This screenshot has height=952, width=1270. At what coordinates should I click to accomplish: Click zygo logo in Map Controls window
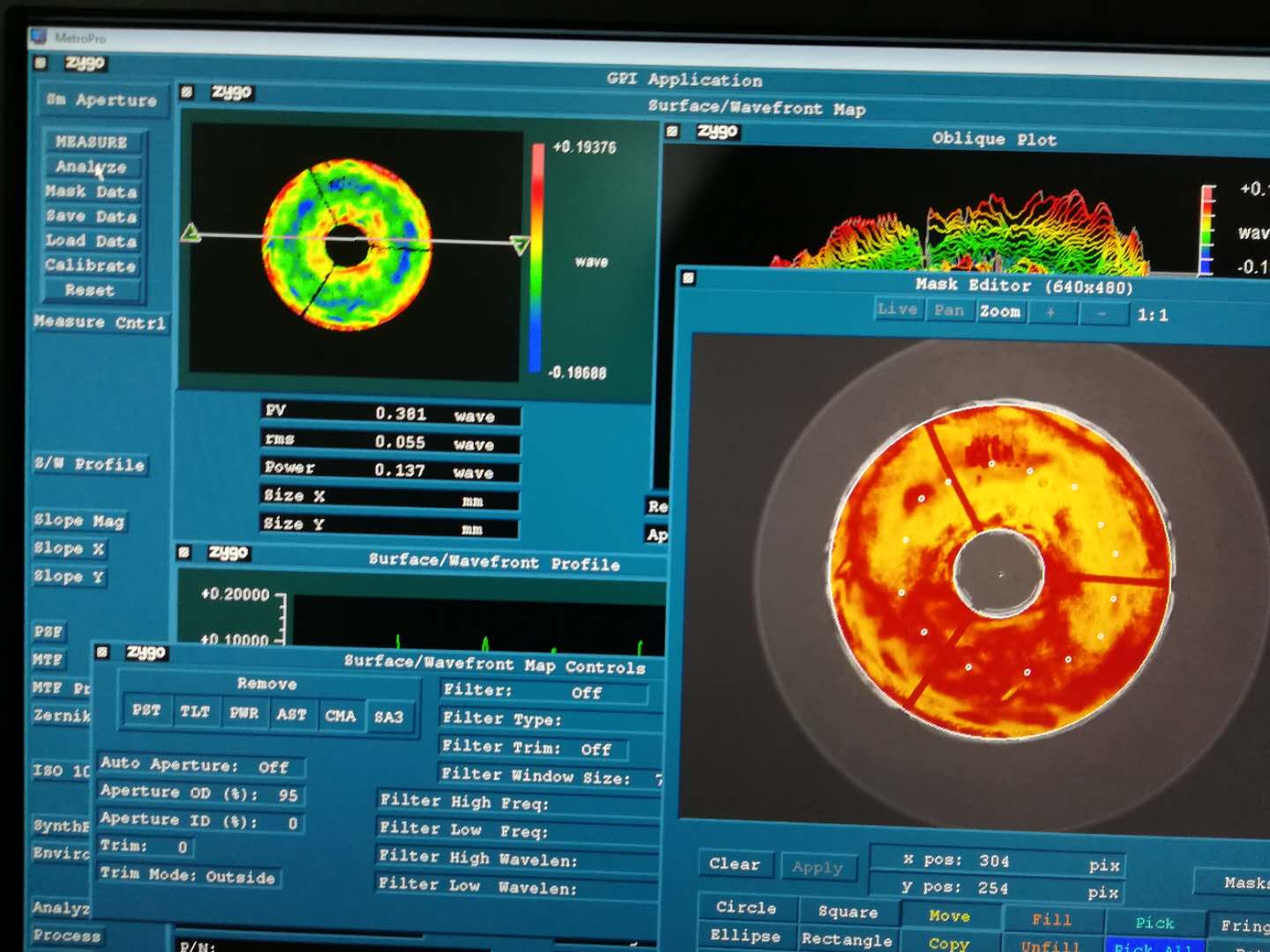pos(146,652)
